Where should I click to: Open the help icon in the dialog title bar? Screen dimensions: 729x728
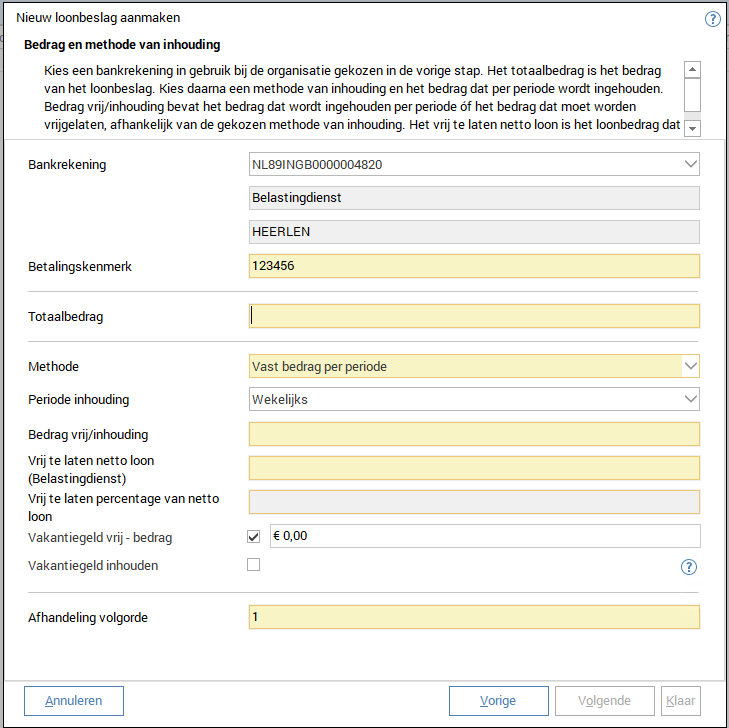(713, 19)
